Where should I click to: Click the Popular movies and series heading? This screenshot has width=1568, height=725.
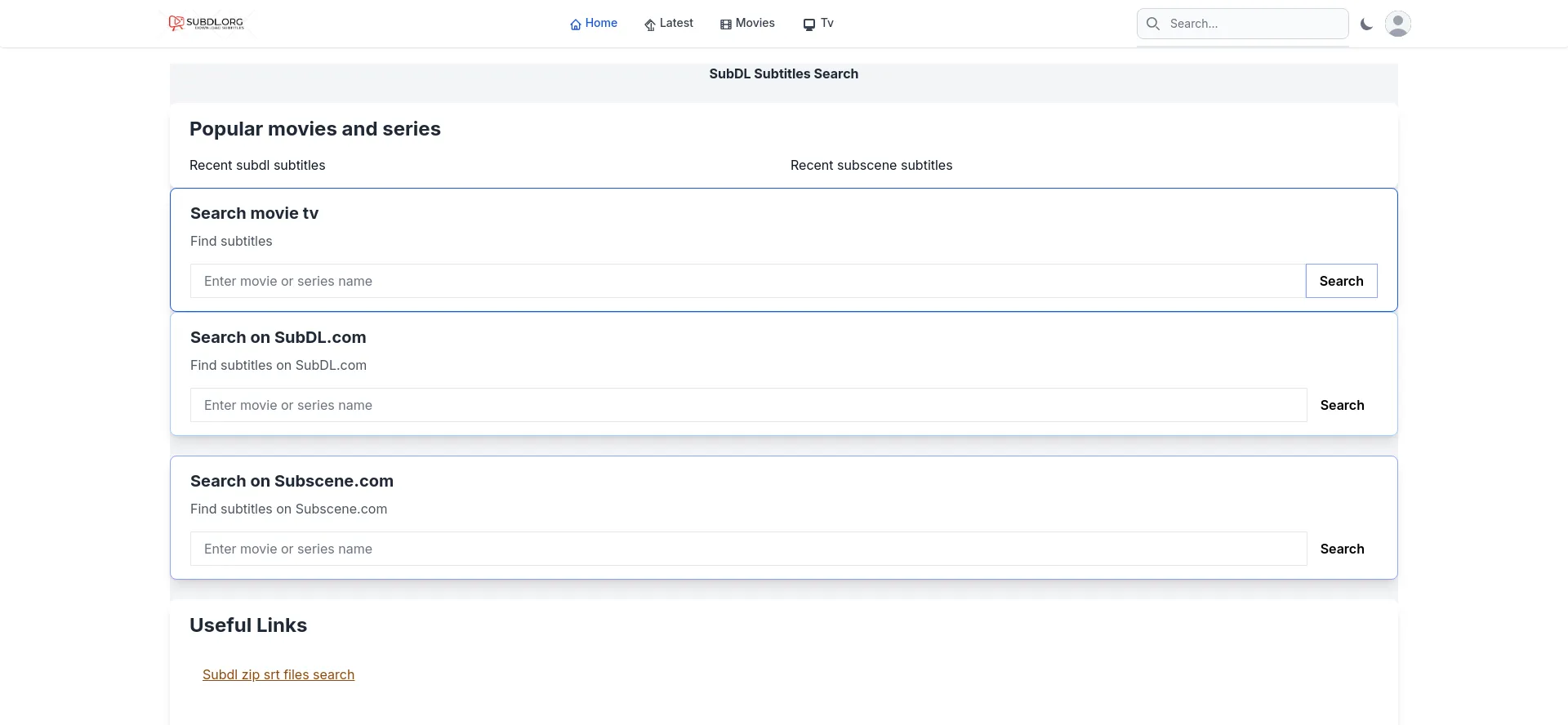click(315, 129)
